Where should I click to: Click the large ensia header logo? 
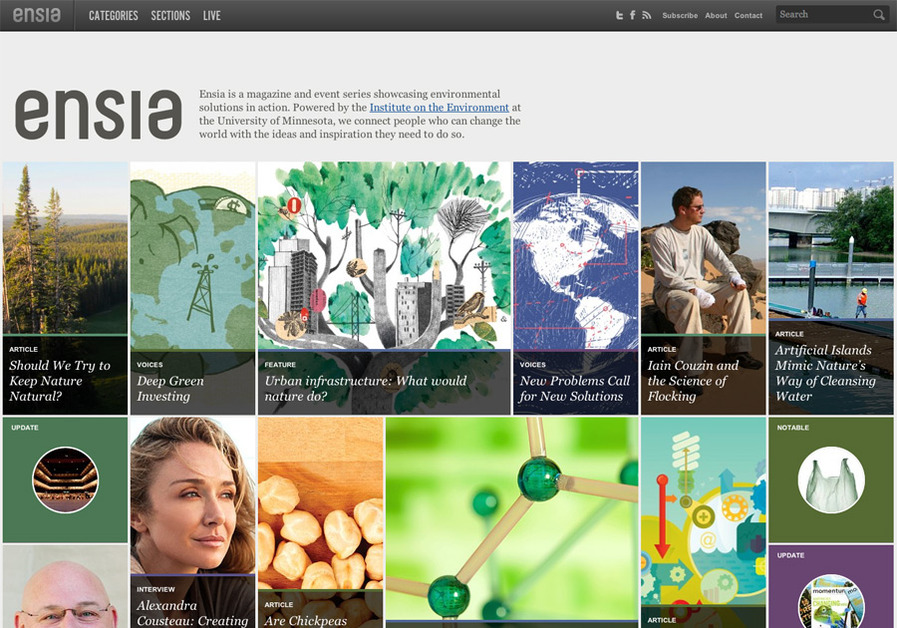tap(98, 114)
